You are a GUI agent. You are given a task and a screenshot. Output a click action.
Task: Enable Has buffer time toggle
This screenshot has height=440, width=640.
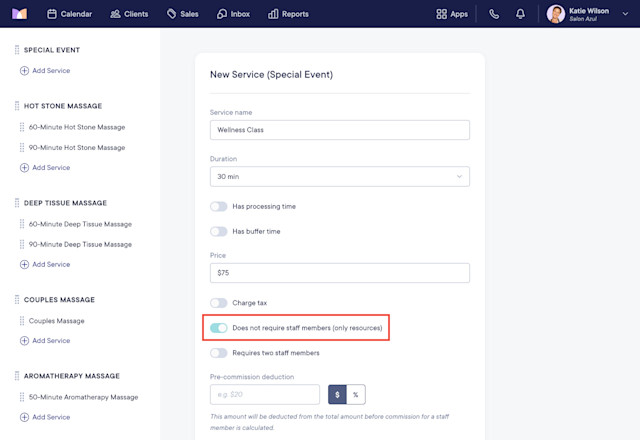[x=219, y=231]
